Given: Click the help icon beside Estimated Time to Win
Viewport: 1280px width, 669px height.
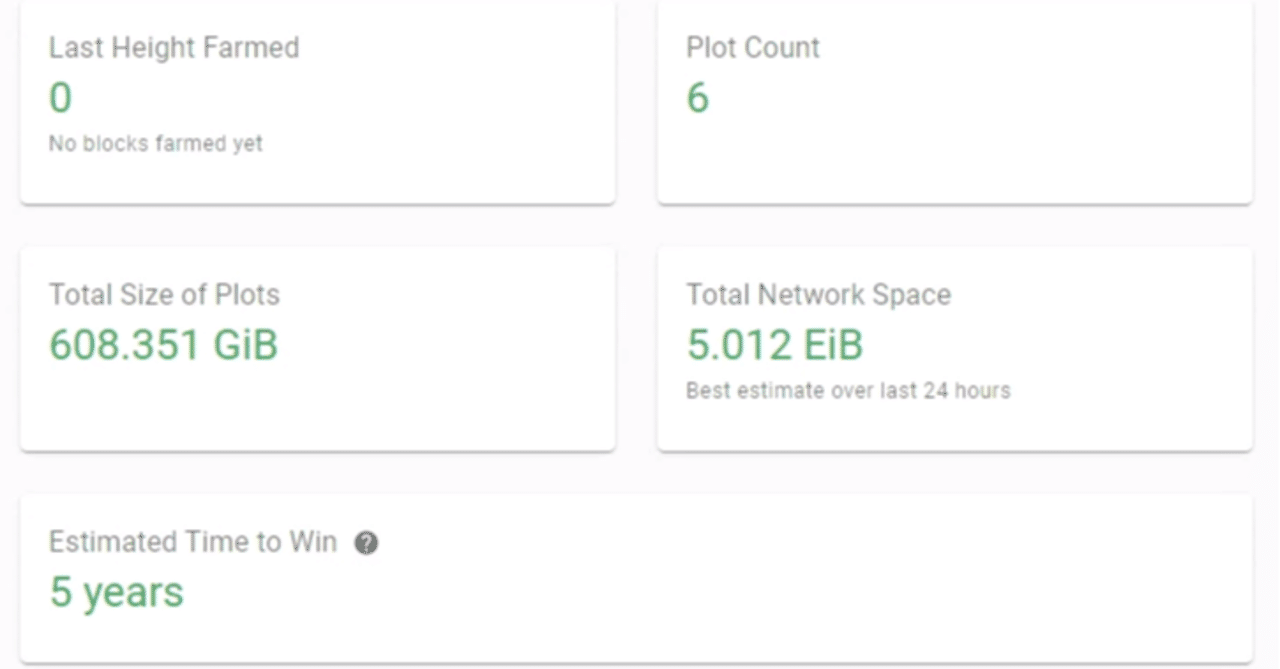Looking at the screenshot, I should (367, 543).
